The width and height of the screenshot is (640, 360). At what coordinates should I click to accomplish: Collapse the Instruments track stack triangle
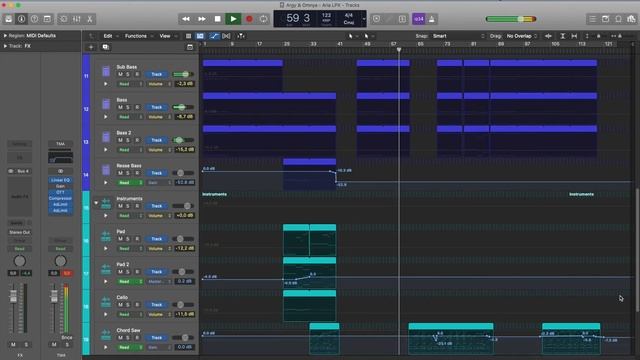96,202
